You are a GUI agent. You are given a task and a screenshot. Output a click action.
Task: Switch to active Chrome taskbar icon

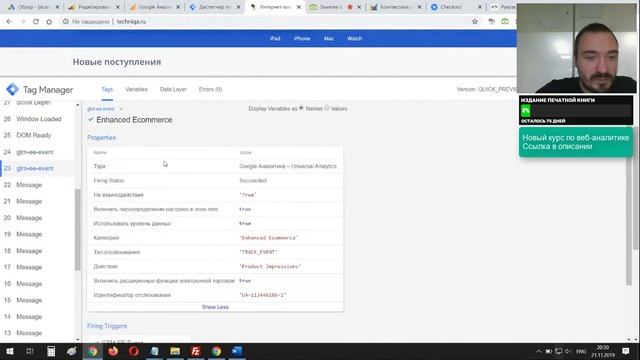pyautogui.click(x=93, y=351)
